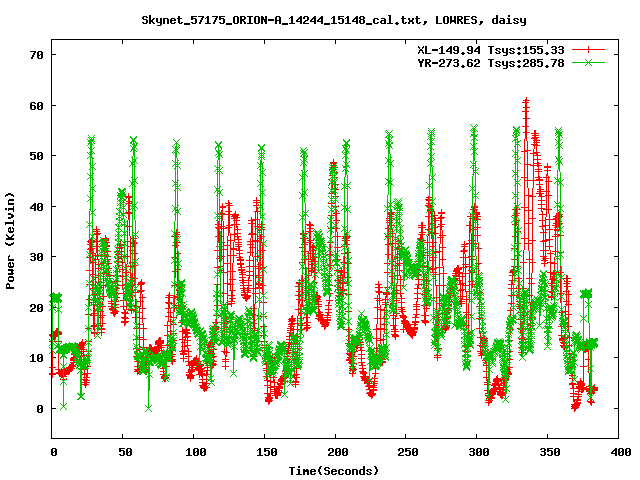Screen dimensions: 640x480
Task: Click the green outlier point at zero near 68 seconds
Action: tap(149, 408)
